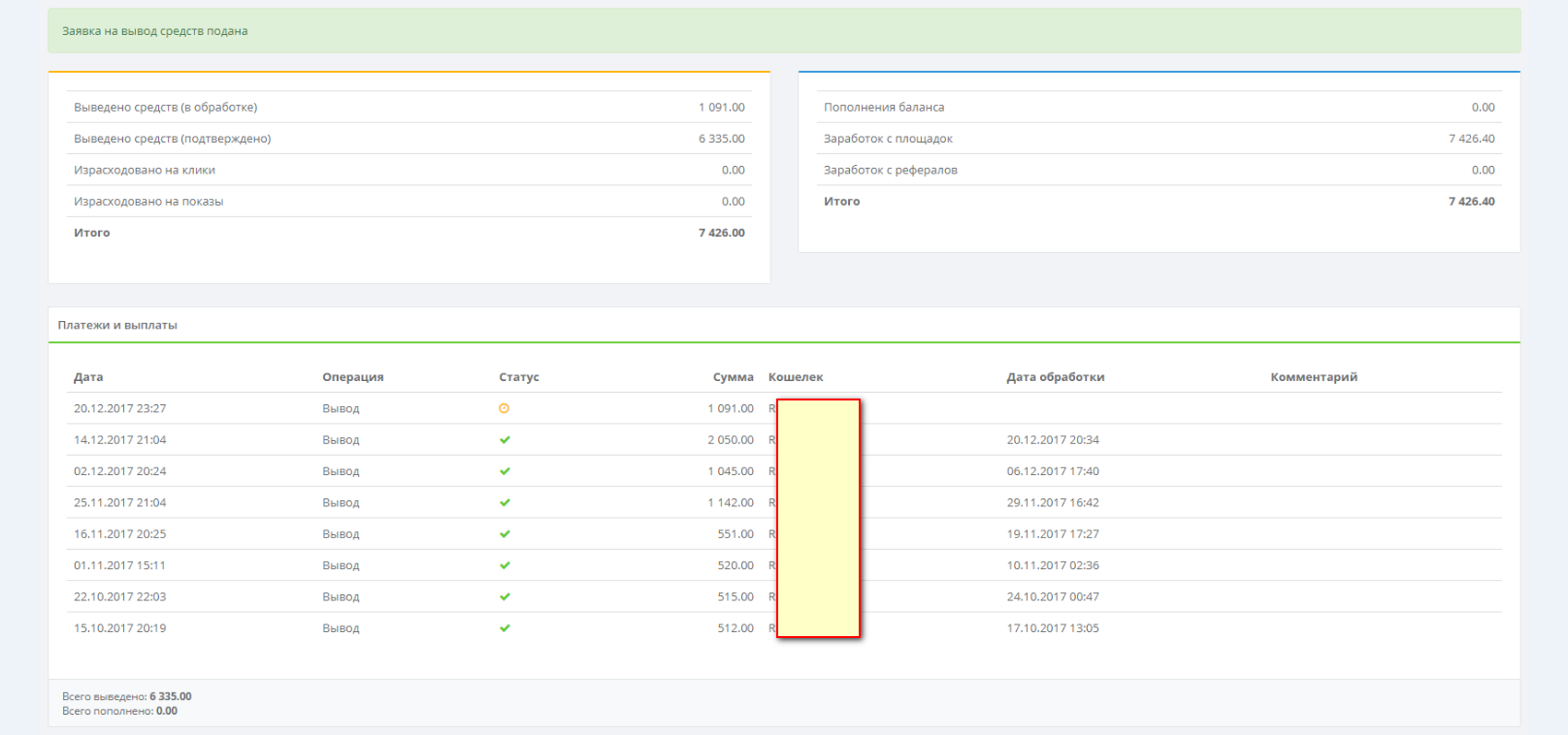
Task: Click the pending status icon for 1 091.00 withdrawal
Action: (504, 408)
